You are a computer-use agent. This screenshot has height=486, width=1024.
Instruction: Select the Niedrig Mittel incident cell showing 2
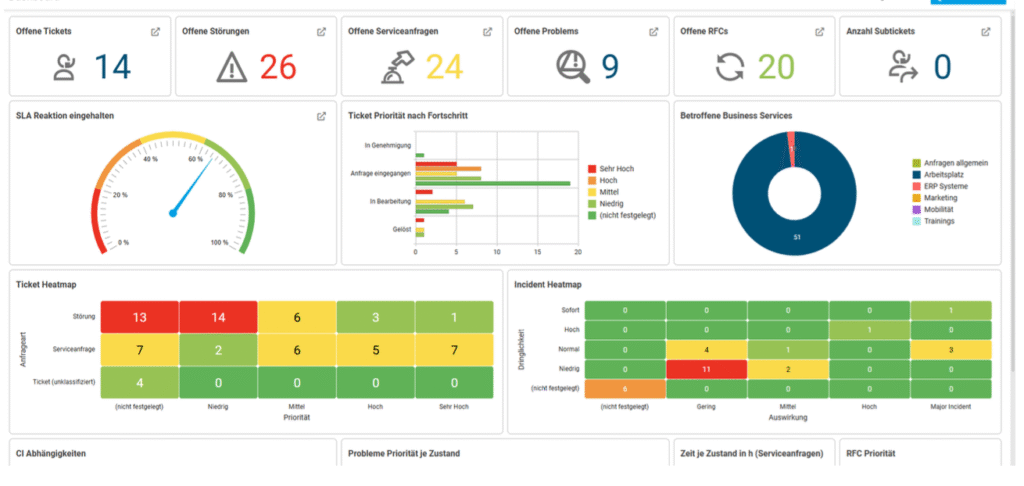(788, 369)
